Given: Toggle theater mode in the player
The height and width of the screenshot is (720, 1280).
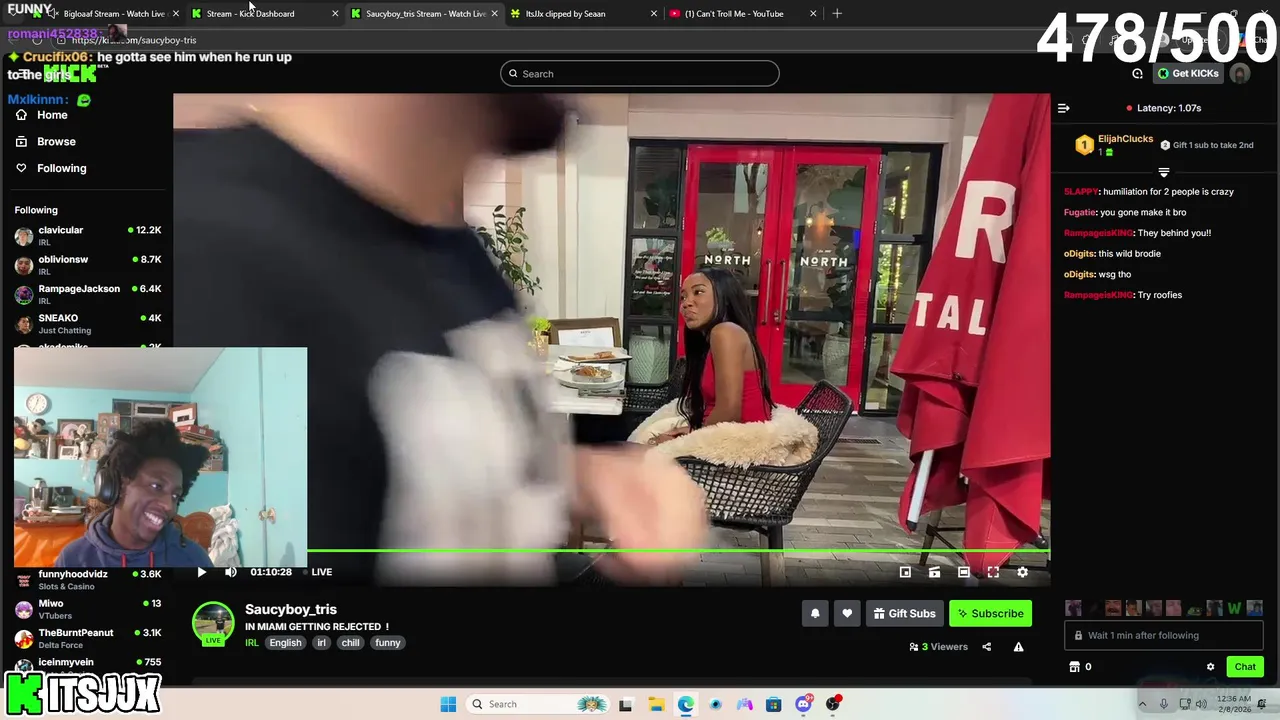Looking at the screenshot, I should [963, 572].
